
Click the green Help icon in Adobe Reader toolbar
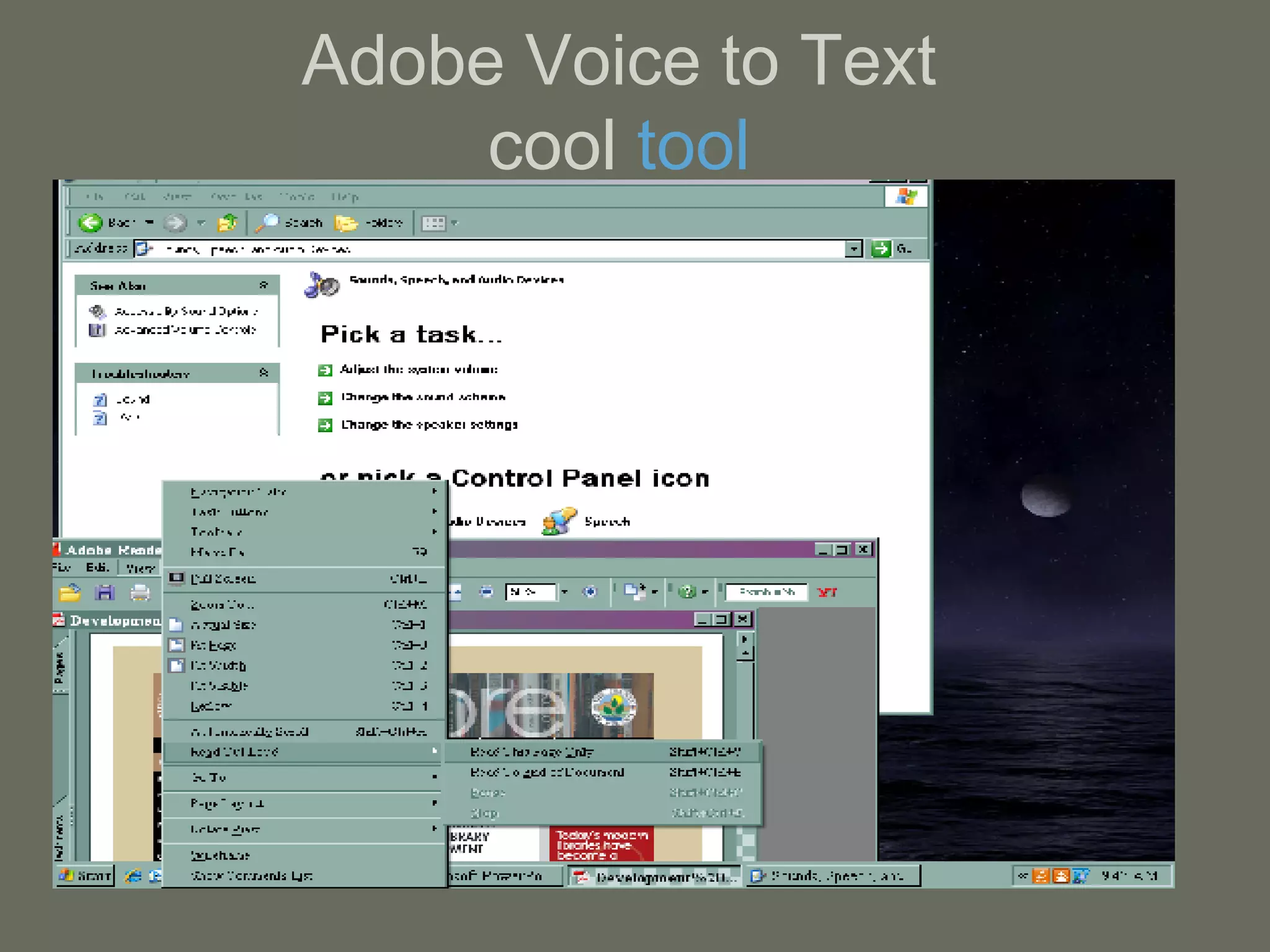[687, 592]
